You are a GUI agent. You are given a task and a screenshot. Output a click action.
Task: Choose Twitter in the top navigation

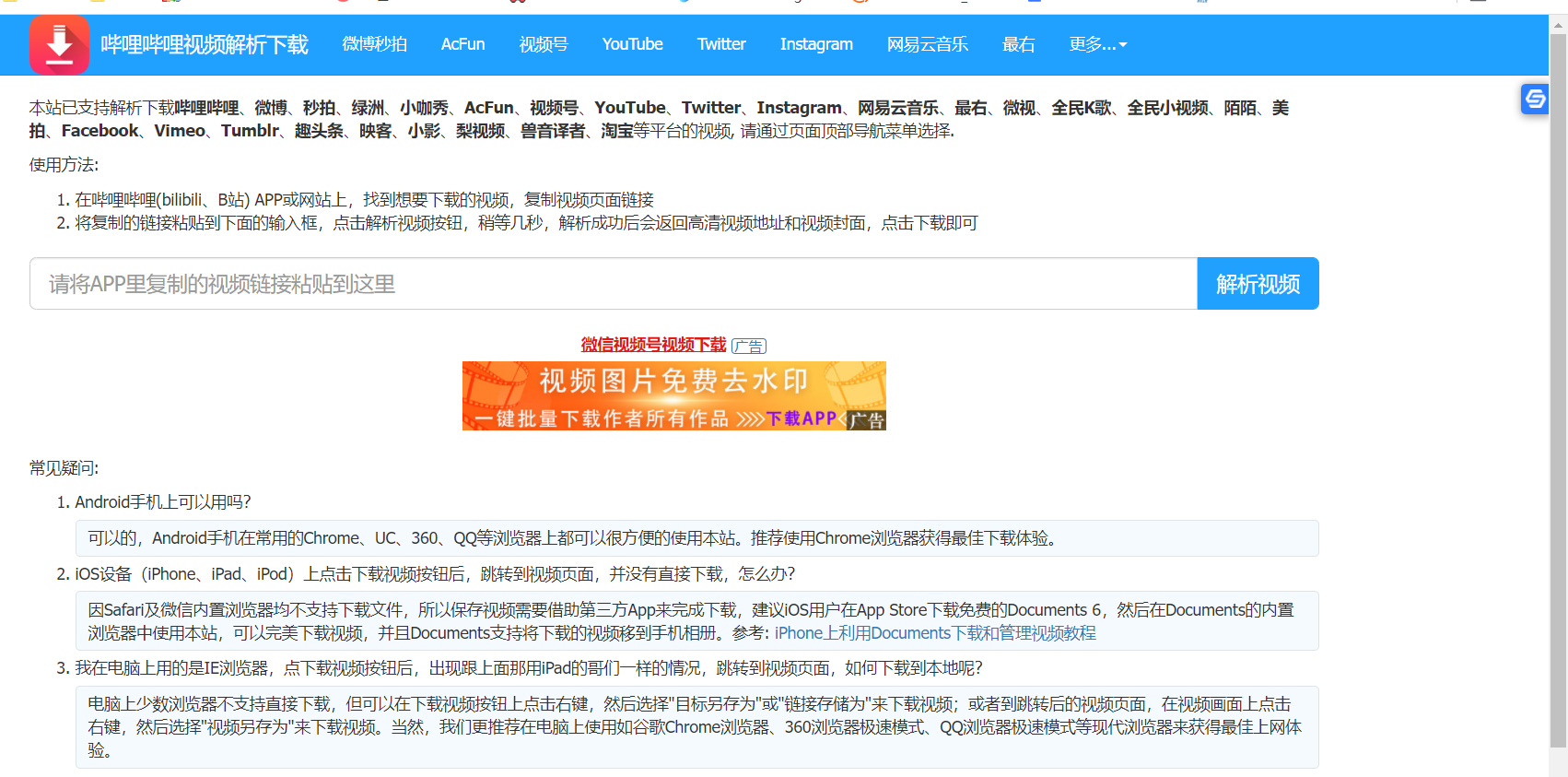point(720,44)
